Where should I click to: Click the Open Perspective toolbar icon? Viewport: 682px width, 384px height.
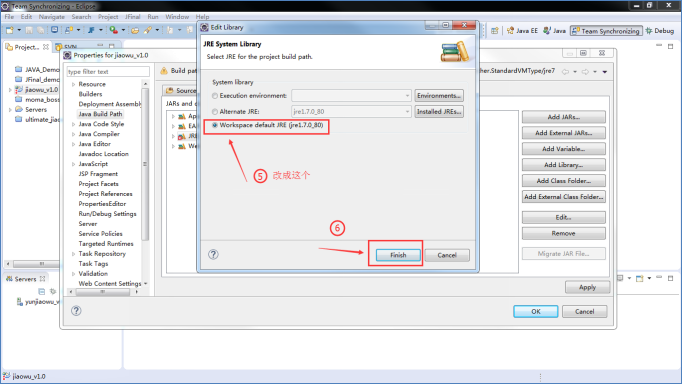(495, 30)
